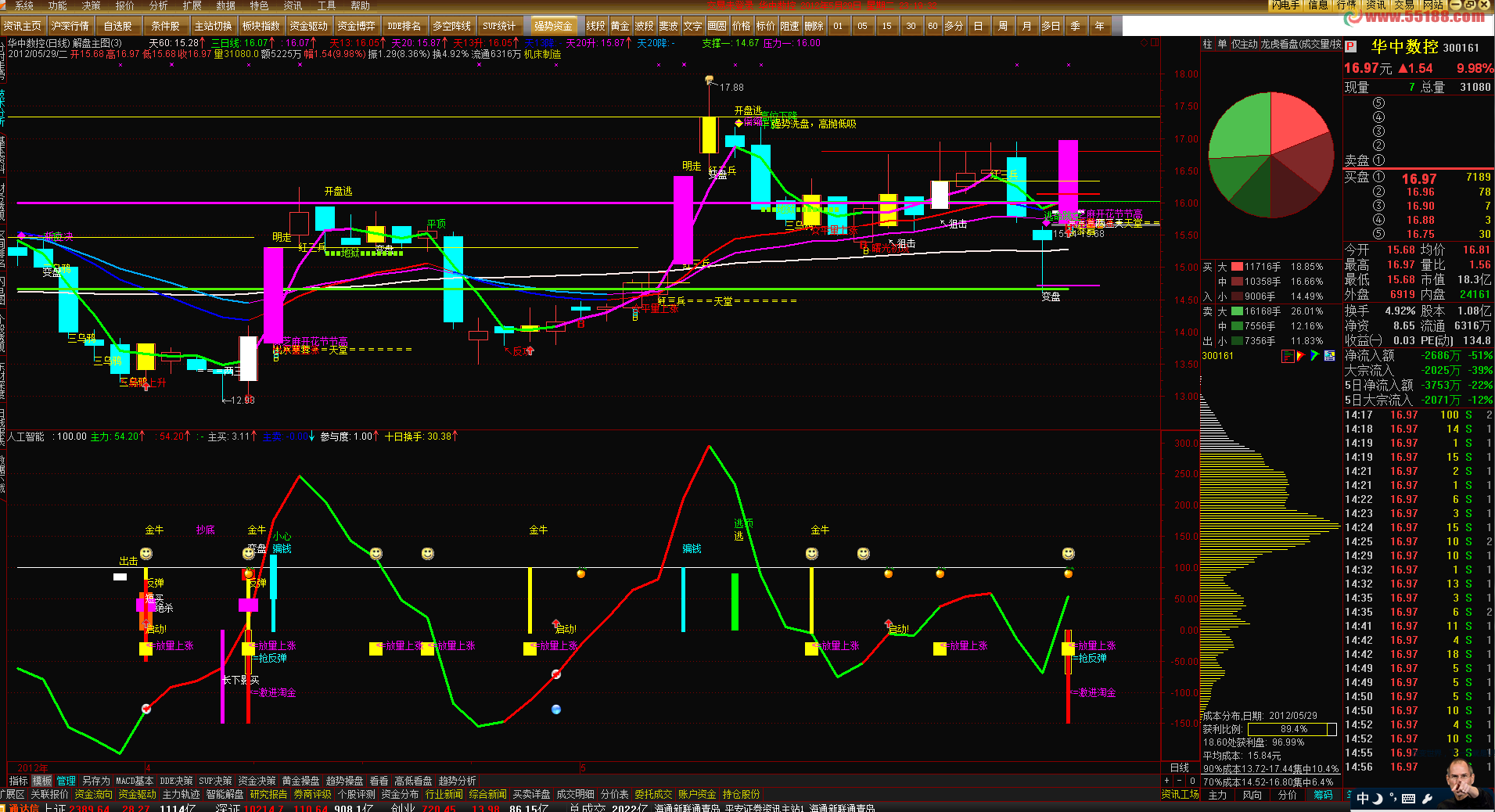Viewport: 1495px width, 812px height.
Task: Open the blue panel icon beside 300161
Action: pyautogui.click(x=1329, y=356)
